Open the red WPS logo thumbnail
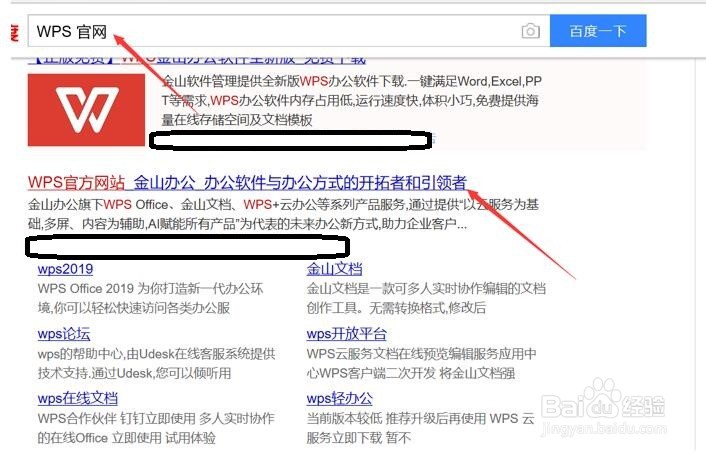The height and width of the screenshot is (453, 706). tap(86, 110)
